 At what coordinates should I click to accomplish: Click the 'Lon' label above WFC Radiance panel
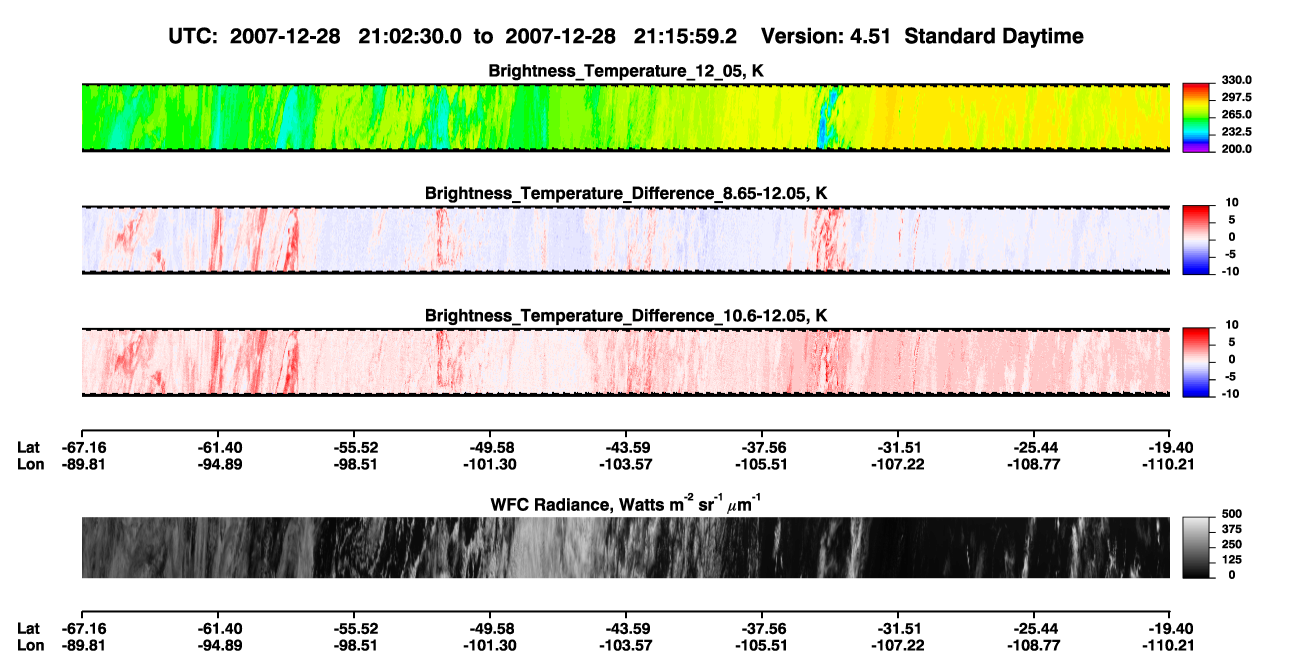point(31,464)
